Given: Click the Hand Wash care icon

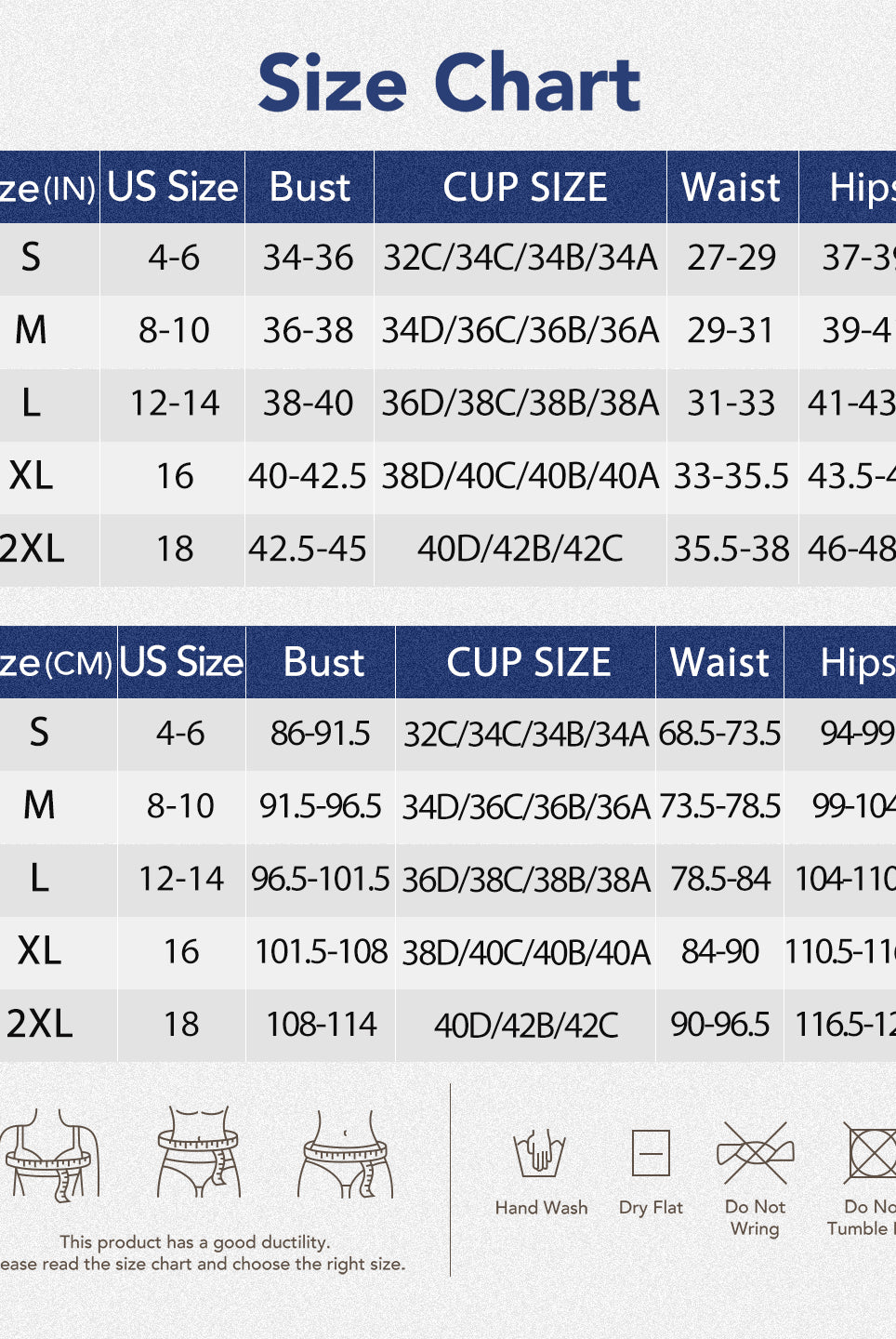Looking at the screenshot, I should [540, 1153].
